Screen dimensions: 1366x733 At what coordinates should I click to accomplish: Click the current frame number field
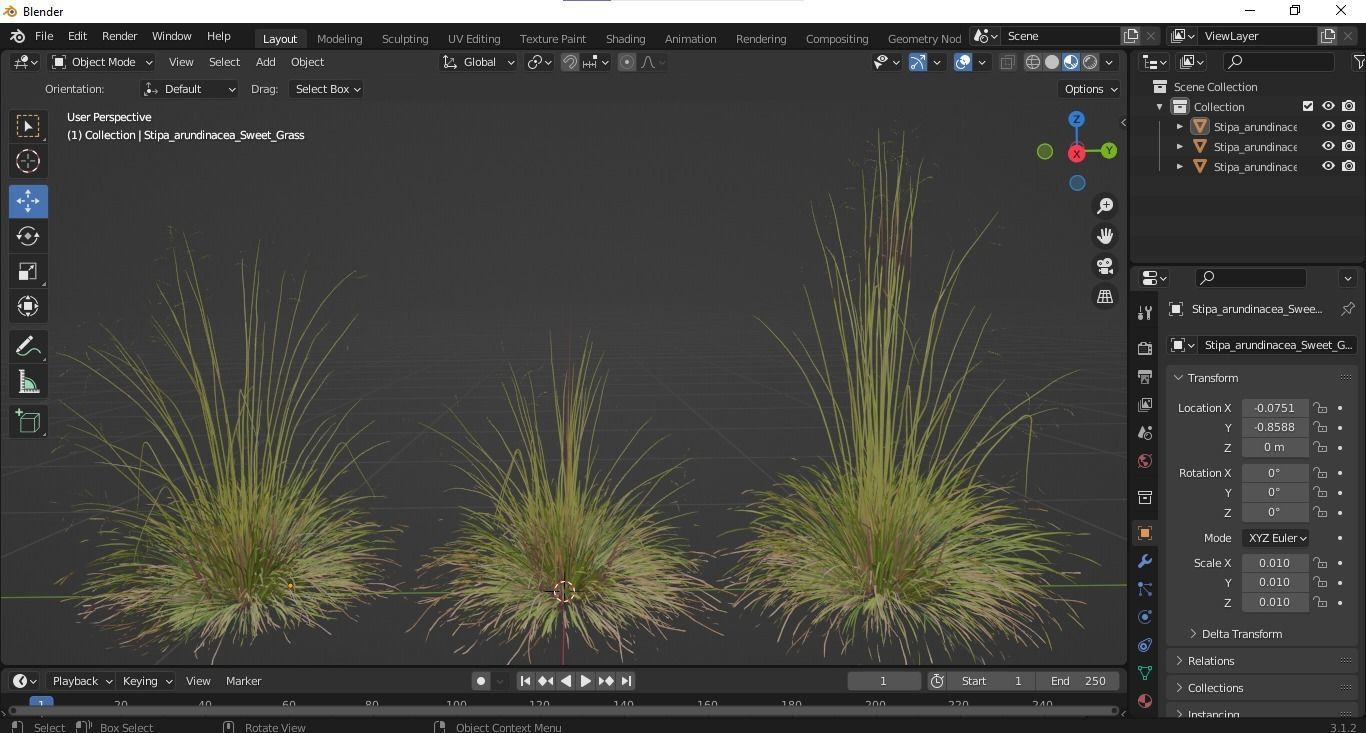tap(884, 681)
